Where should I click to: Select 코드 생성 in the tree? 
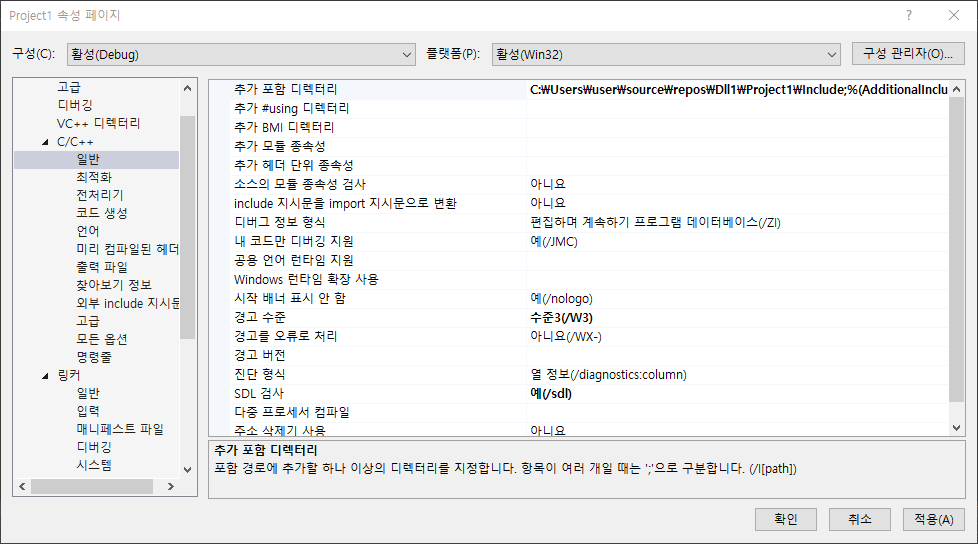click(x=102, y=213)
